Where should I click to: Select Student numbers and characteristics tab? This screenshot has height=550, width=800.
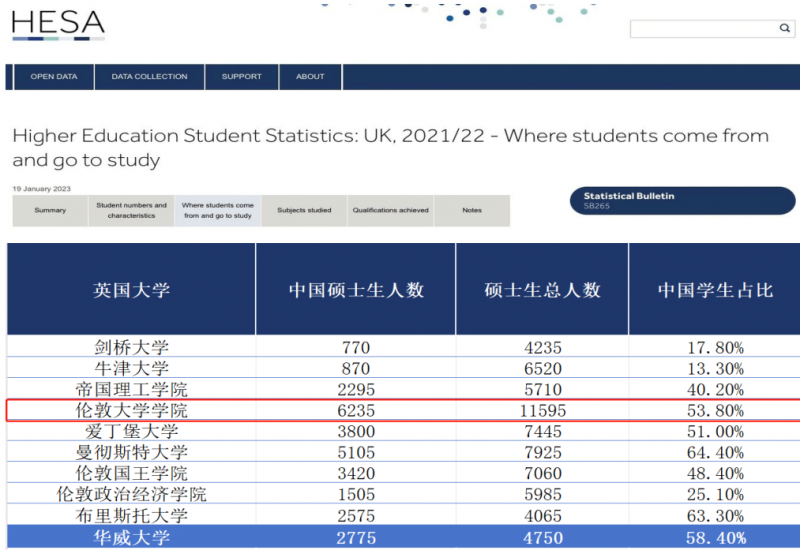(x=131, y=211)
